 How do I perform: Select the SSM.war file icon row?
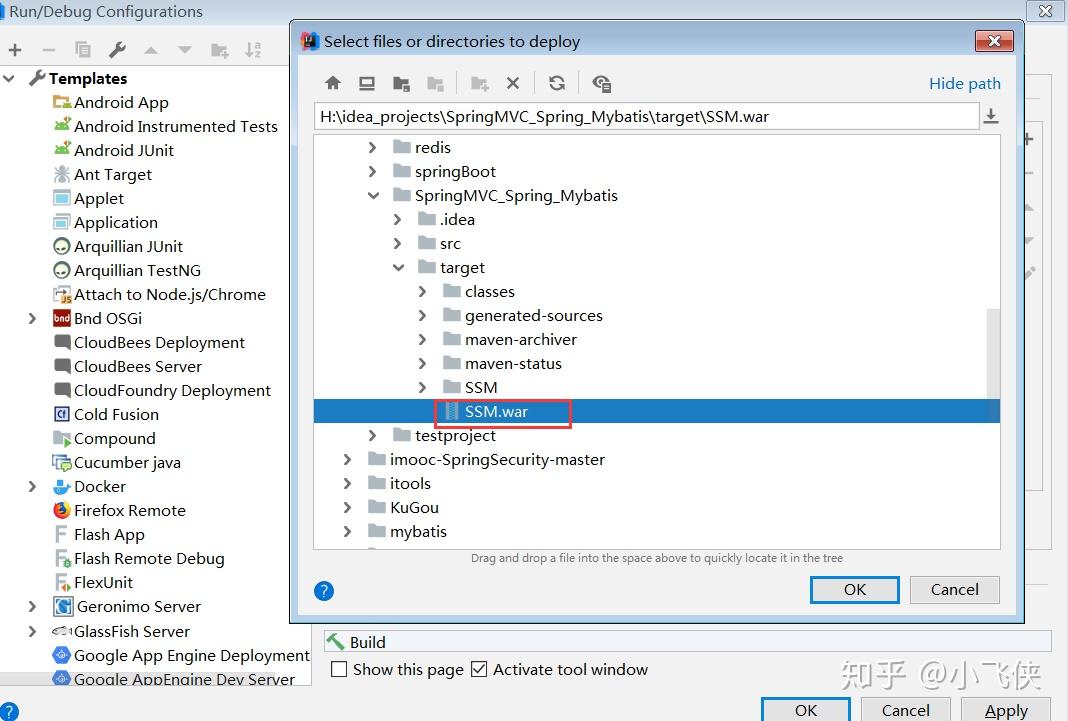pyautogui.click(x=657, y=411)
